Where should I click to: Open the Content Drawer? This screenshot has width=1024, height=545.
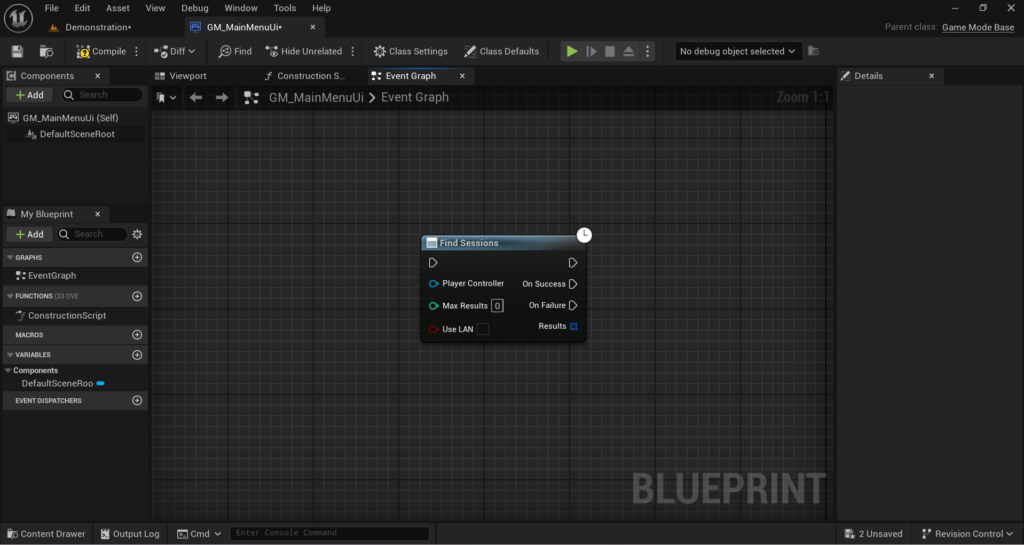pyautogui.click(x=46, y=534)
